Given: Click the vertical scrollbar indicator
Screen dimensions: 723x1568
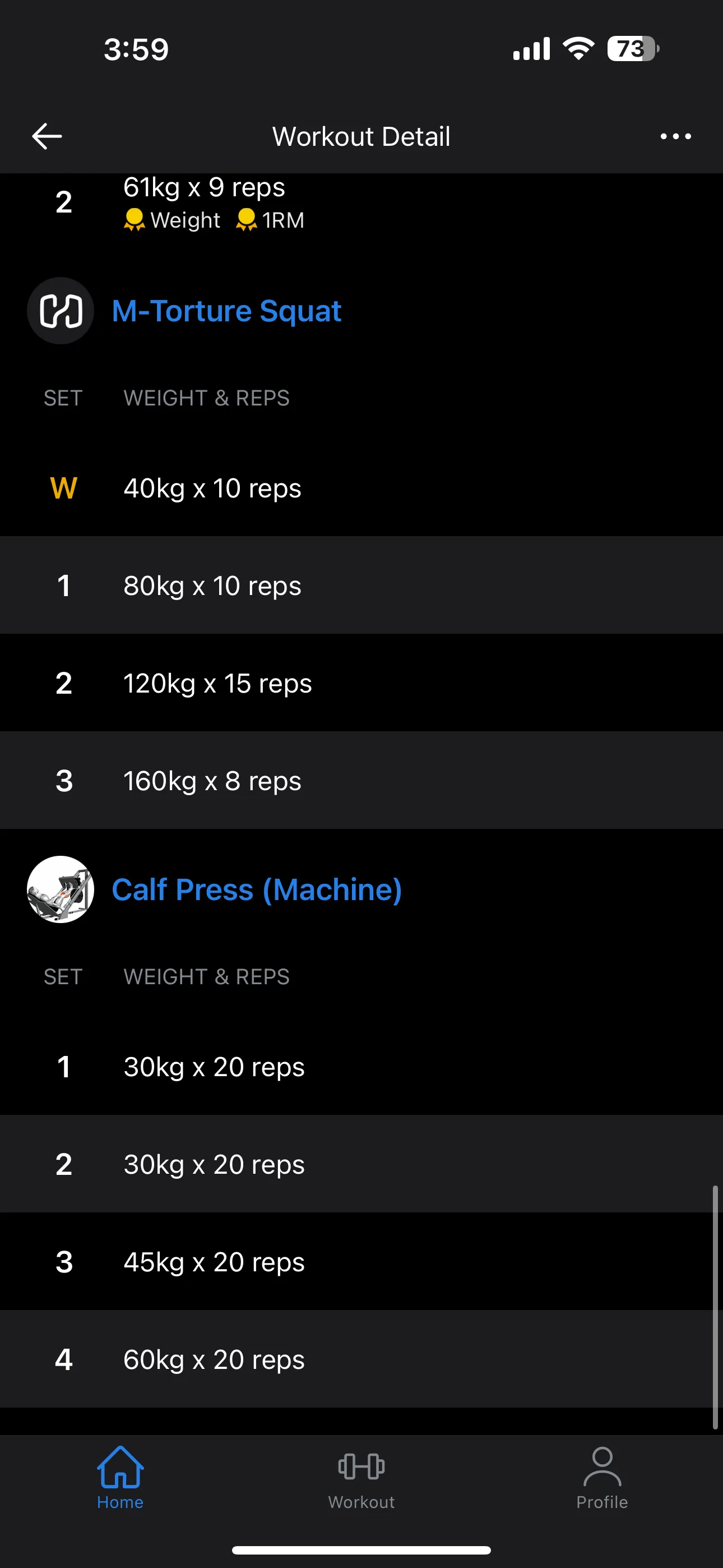Looking at the screenshot, I should pos(715,1306).
